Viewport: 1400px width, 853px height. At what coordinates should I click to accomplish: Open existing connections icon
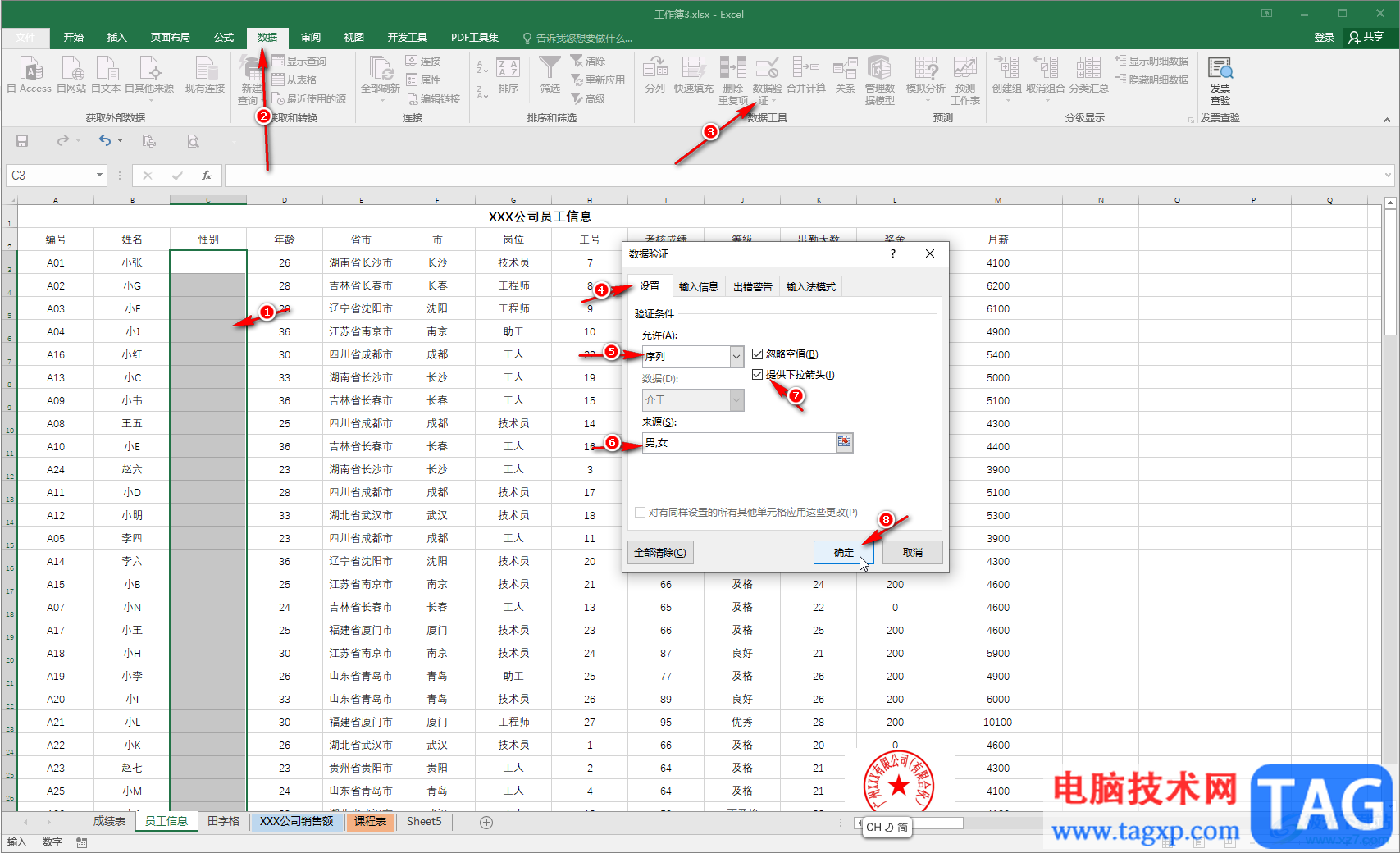coord(205,68)
